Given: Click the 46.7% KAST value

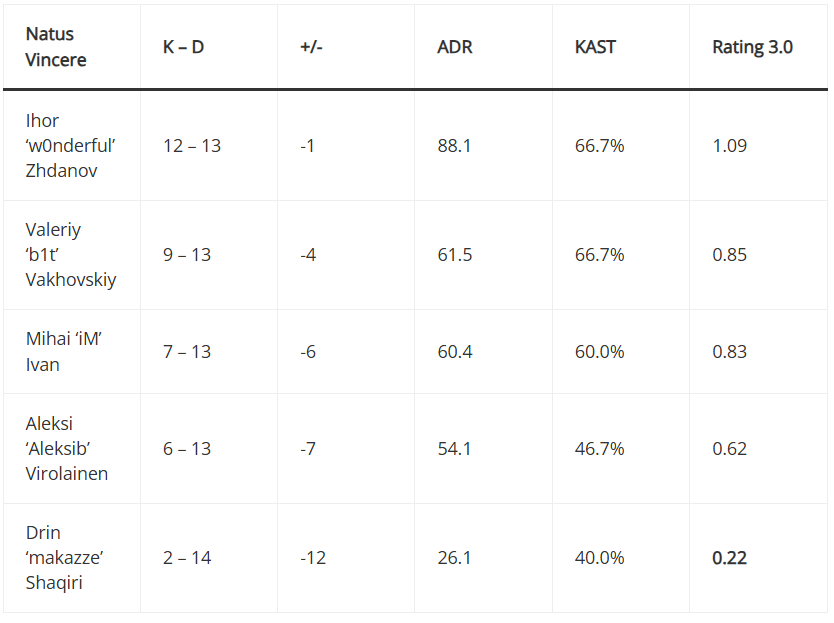Looking at the screenshot, I should 599,449.
